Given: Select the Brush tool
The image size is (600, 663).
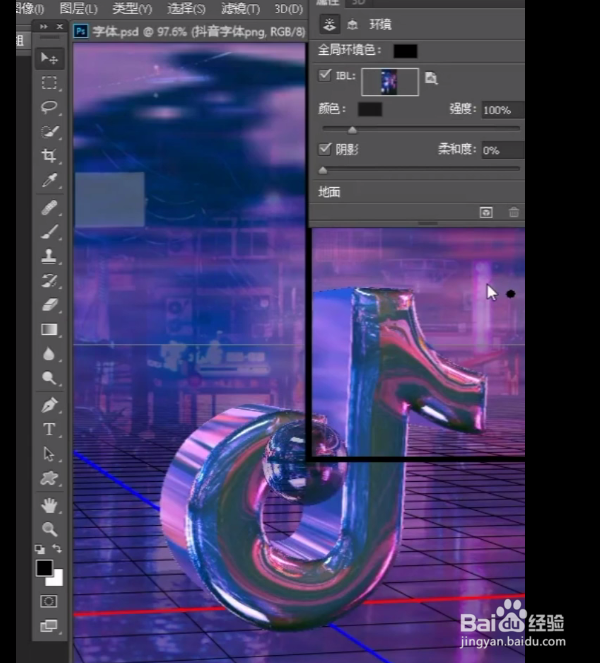Looking at the screenshot, I should click(x=49, y=232).
